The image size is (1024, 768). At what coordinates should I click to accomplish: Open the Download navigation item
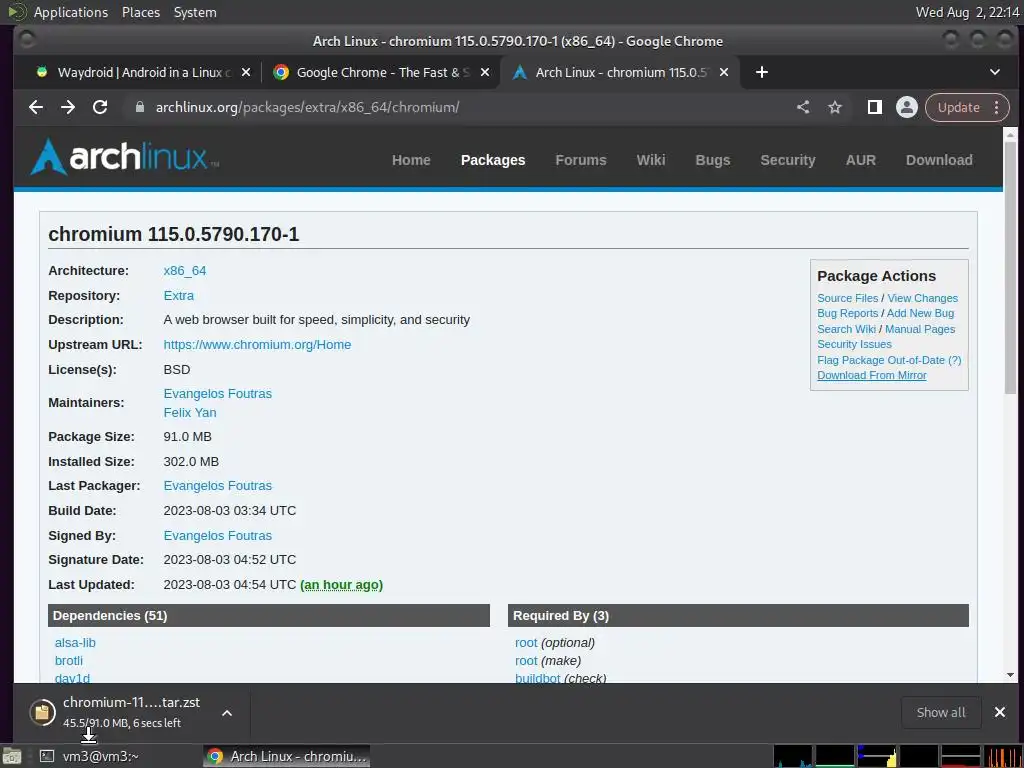[938, 160]
